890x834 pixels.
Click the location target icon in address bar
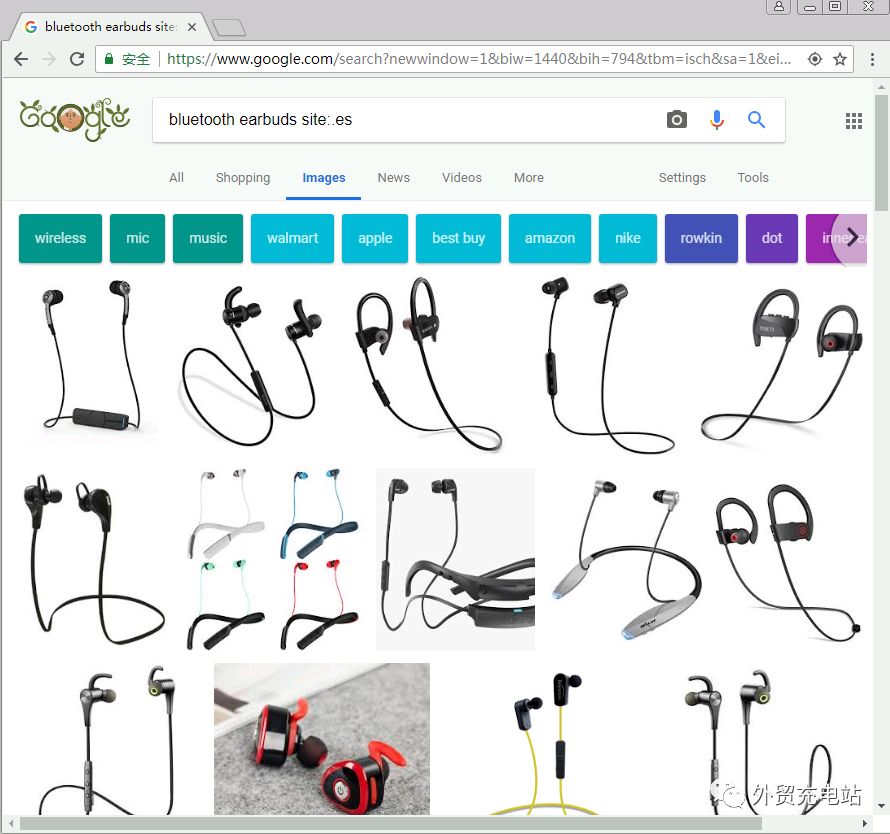click(815, 59)
